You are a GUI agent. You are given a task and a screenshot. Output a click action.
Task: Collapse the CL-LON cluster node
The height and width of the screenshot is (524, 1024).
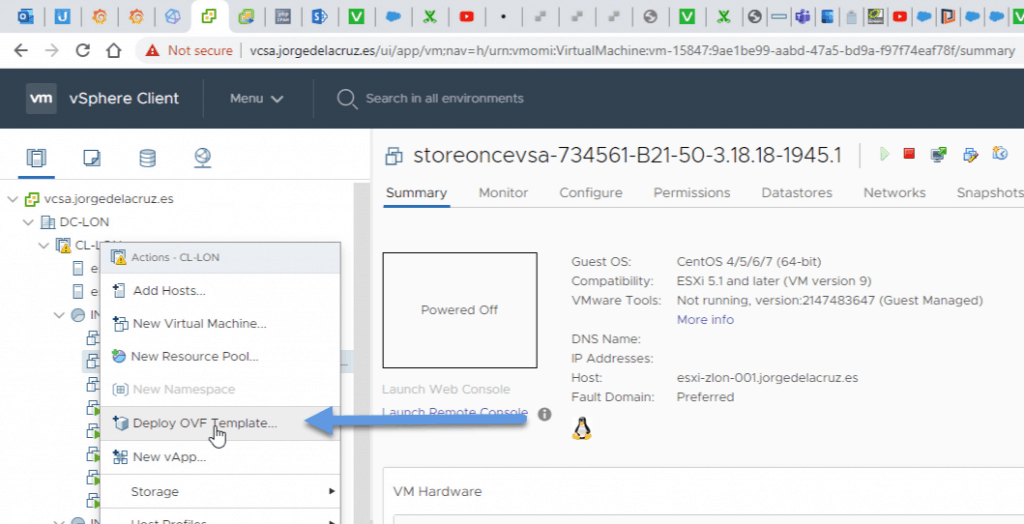(x=44, y=246)
